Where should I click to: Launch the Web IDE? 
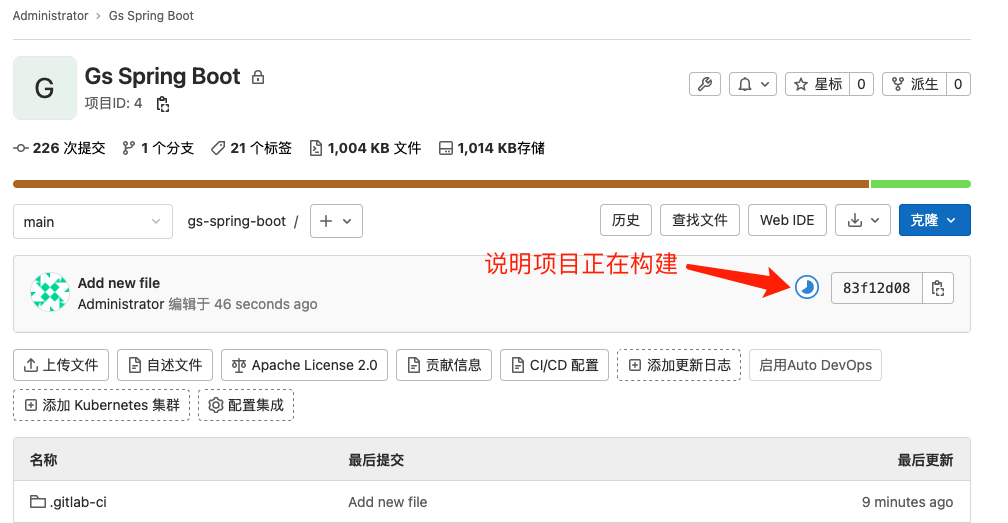[787, 220]
